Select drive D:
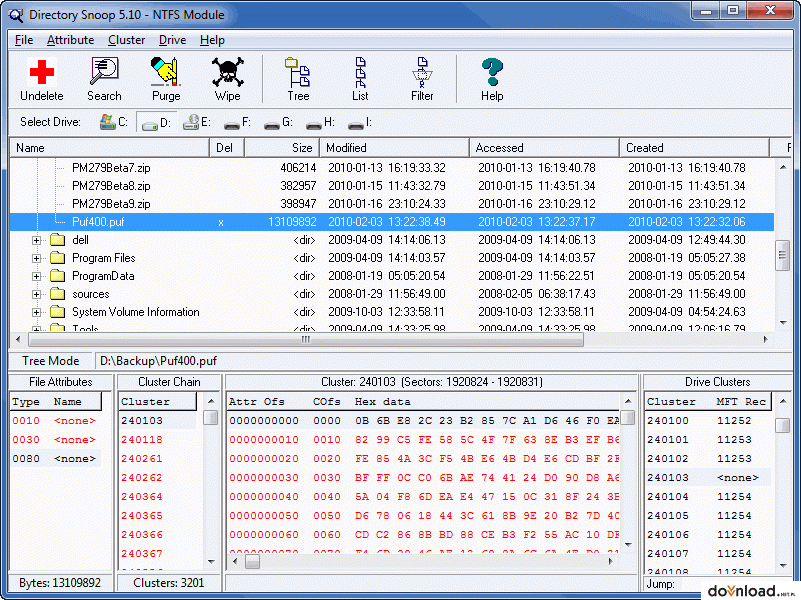The height and width of the screenshot is (600, 801). (x=156, y=123)
